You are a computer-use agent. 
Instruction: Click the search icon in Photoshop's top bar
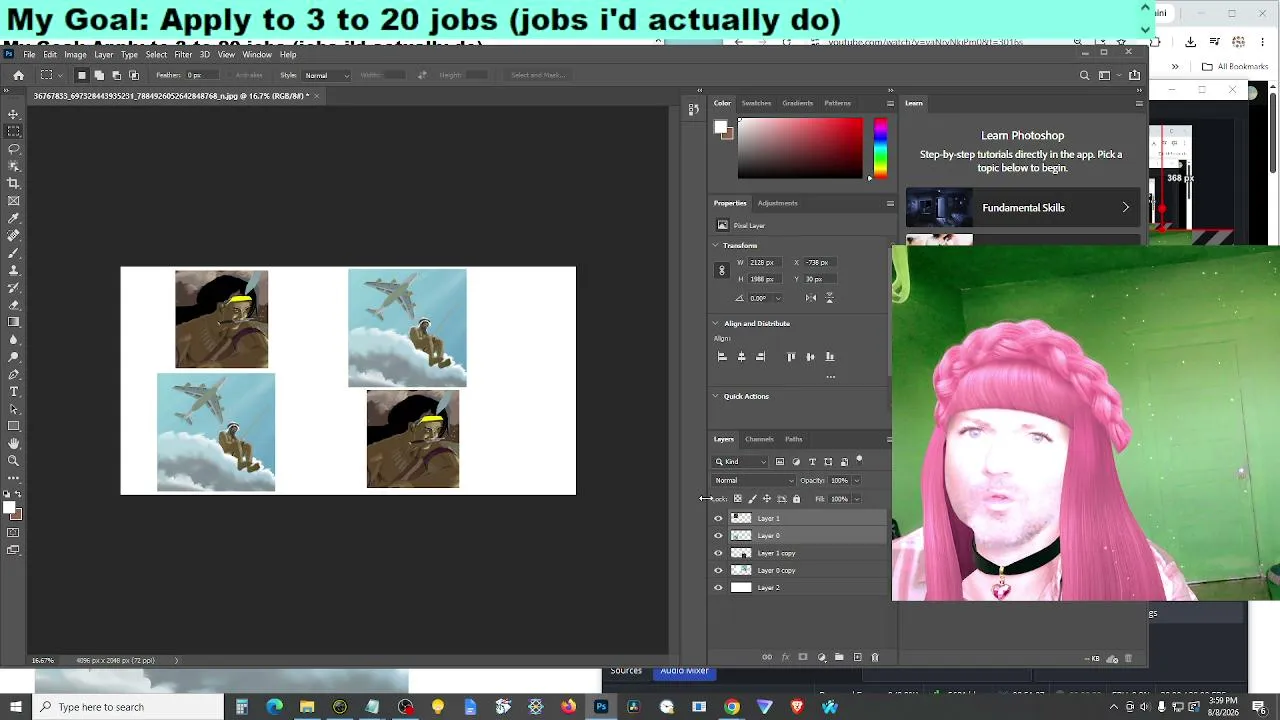point(1084,75)
